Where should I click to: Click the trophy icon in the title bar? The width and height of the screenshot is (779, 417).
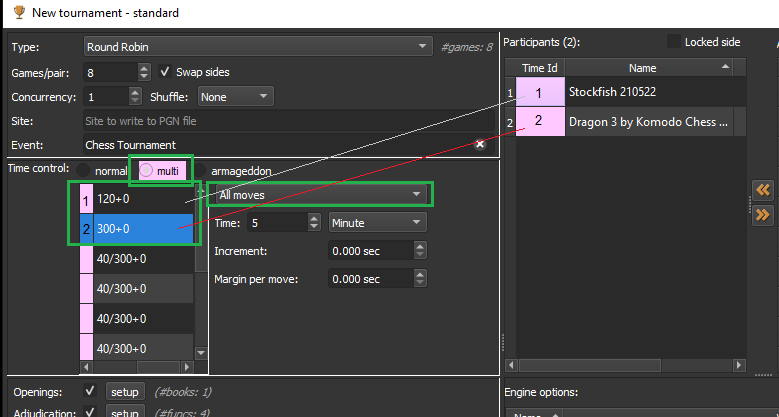pyautogui.click(x=19, y=12)
